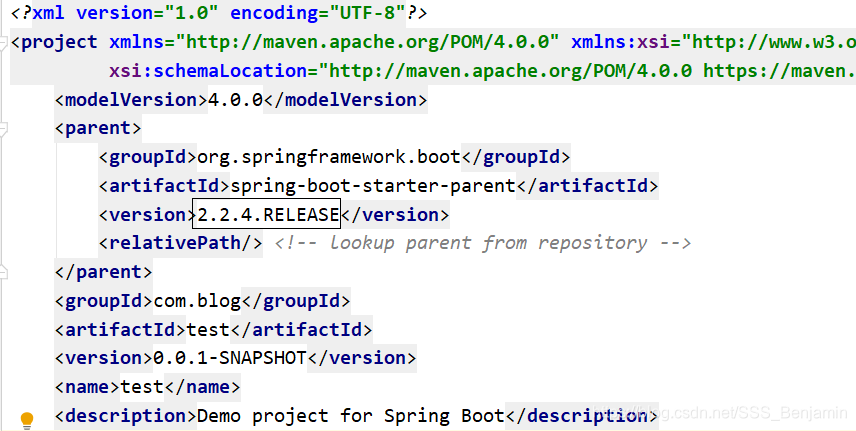The image size is (856, 431).
Task: Click the xml version 1.0 value
Action: [x=191, y=13]
